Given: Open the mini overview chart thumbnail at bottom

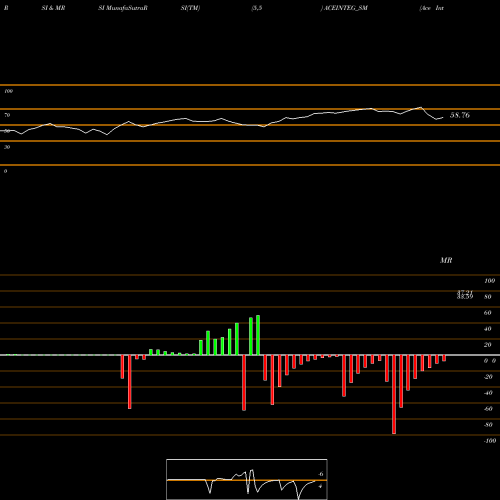Looking at the screenshot, I should [x=247, y=479].
